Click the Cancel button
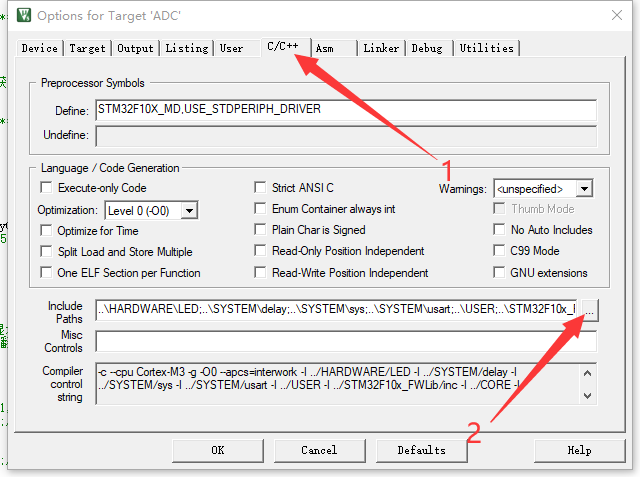The width and height of the screenshot is (640, 477). (x=319, y=450)
